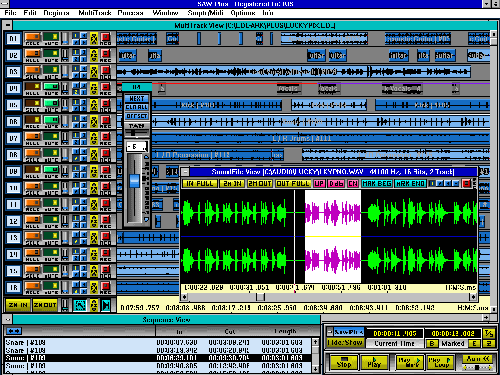Open the SawPlus transport panel control box
Screen dimensions: 500x375
(330, 332)
